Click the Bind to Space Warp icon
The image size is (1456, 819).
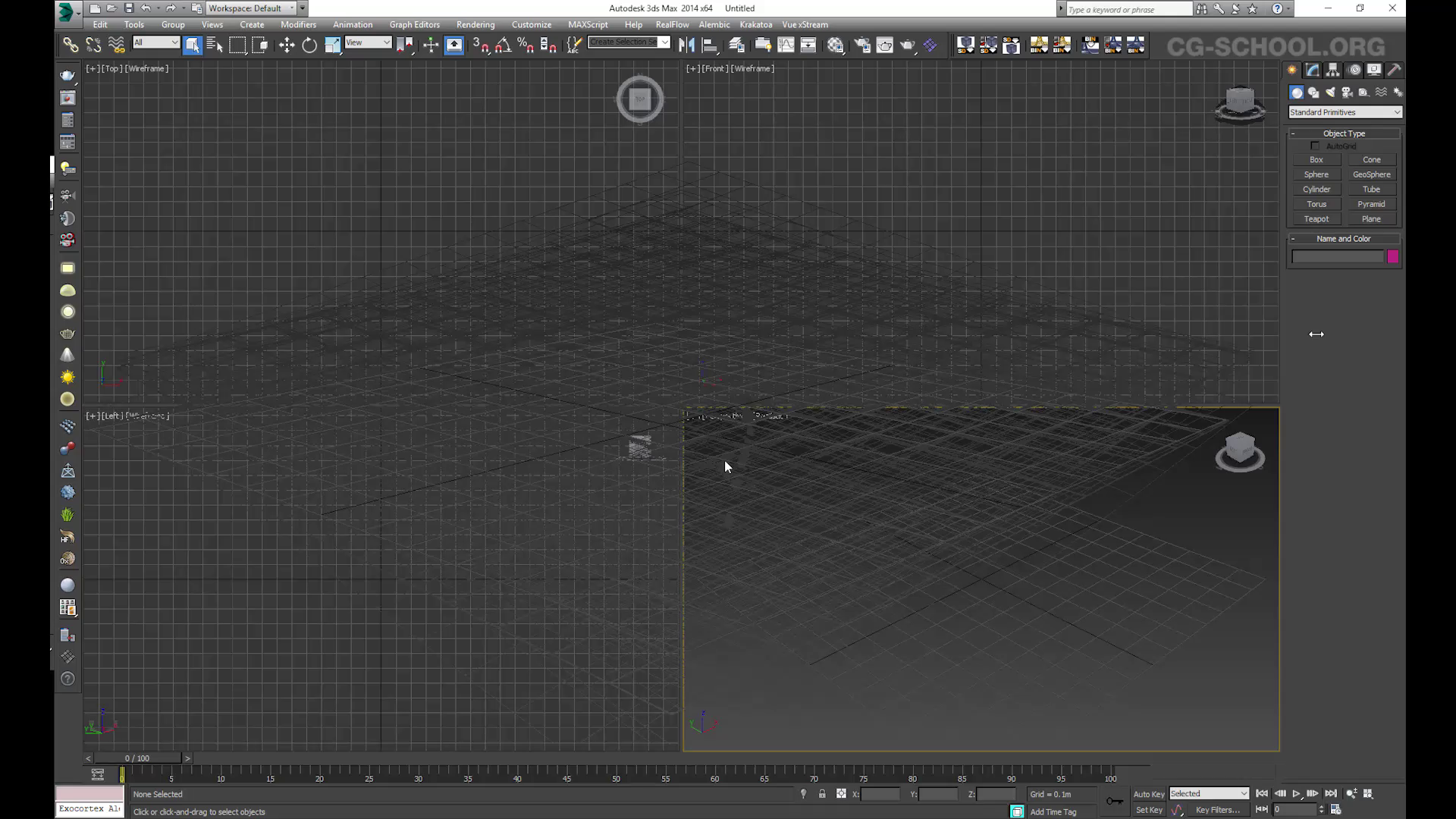[x=116, y=45]
